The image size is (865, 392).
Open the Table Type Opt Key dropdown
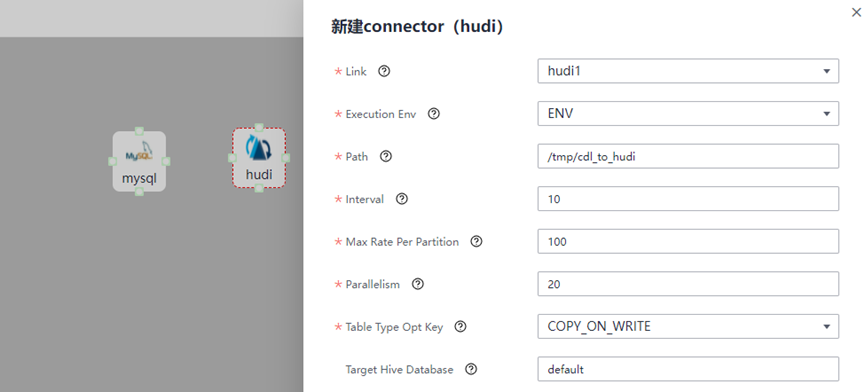(688, 326)
